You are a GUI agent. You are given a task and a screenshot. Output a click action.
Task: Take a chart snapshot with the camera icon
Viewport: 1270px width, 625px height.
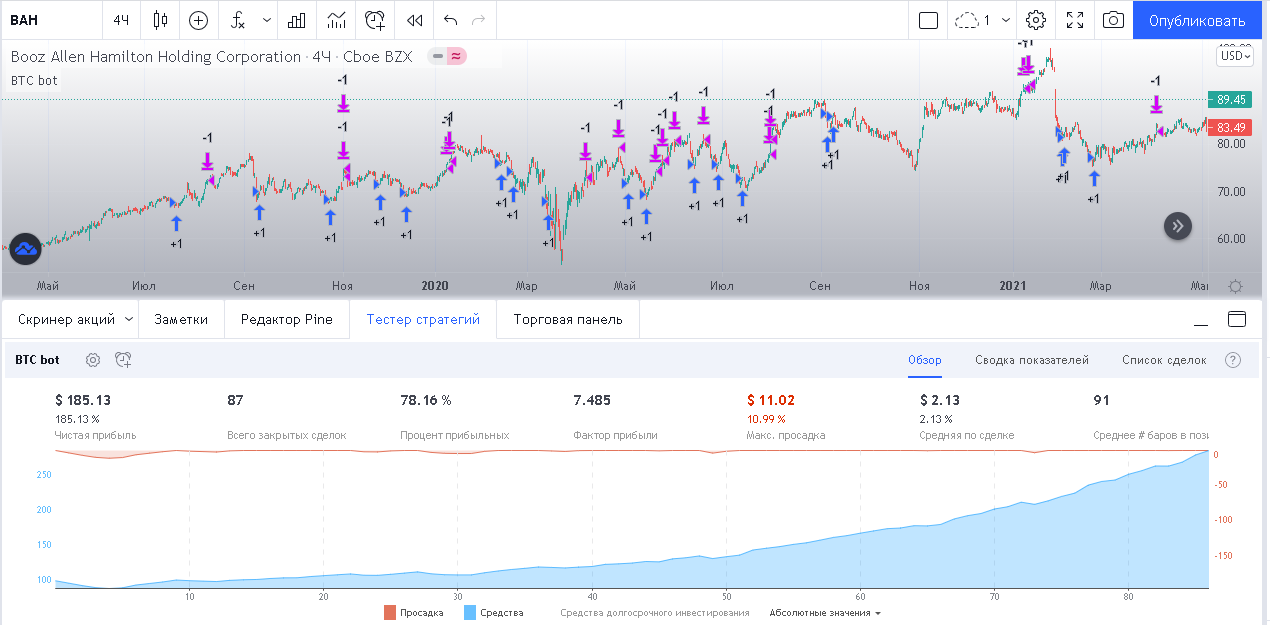click(1113, 20)
